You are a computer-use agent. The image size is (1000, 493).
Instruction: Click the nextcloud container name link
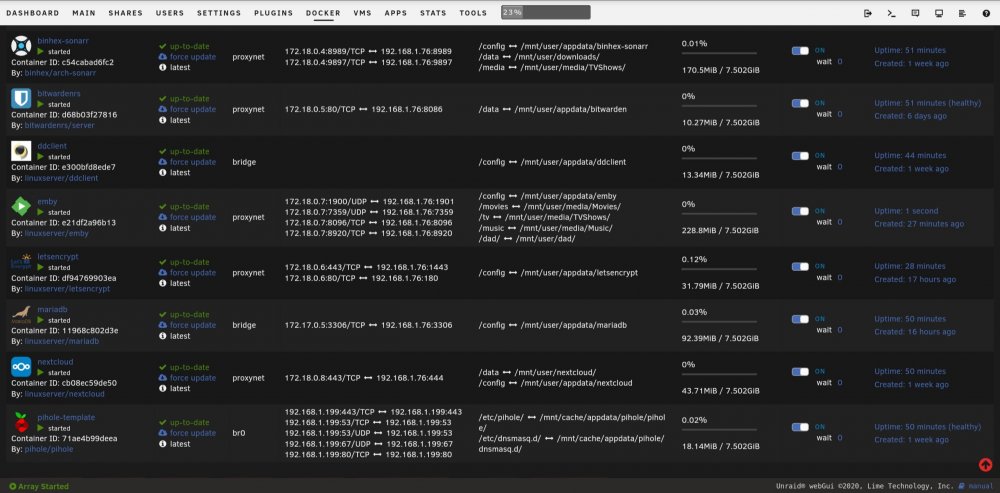tap(55, 362)
